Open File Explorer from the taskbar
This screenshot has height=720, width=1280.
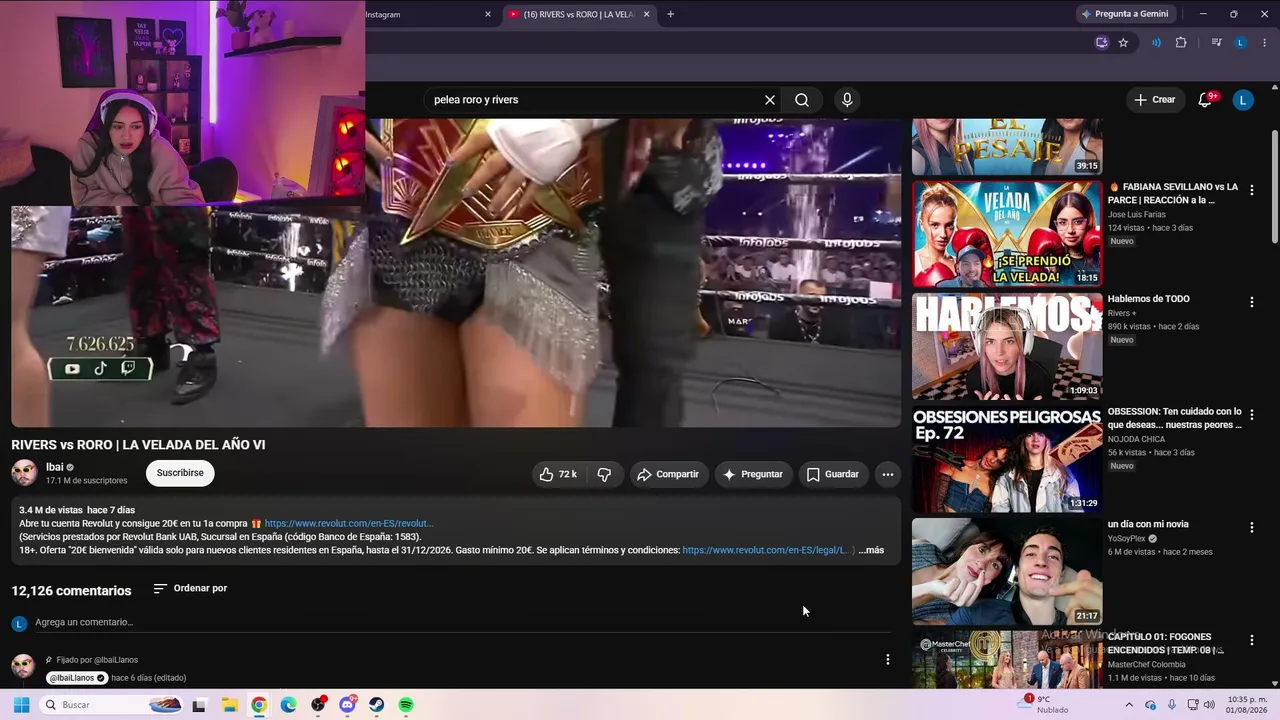pos(229,705)
